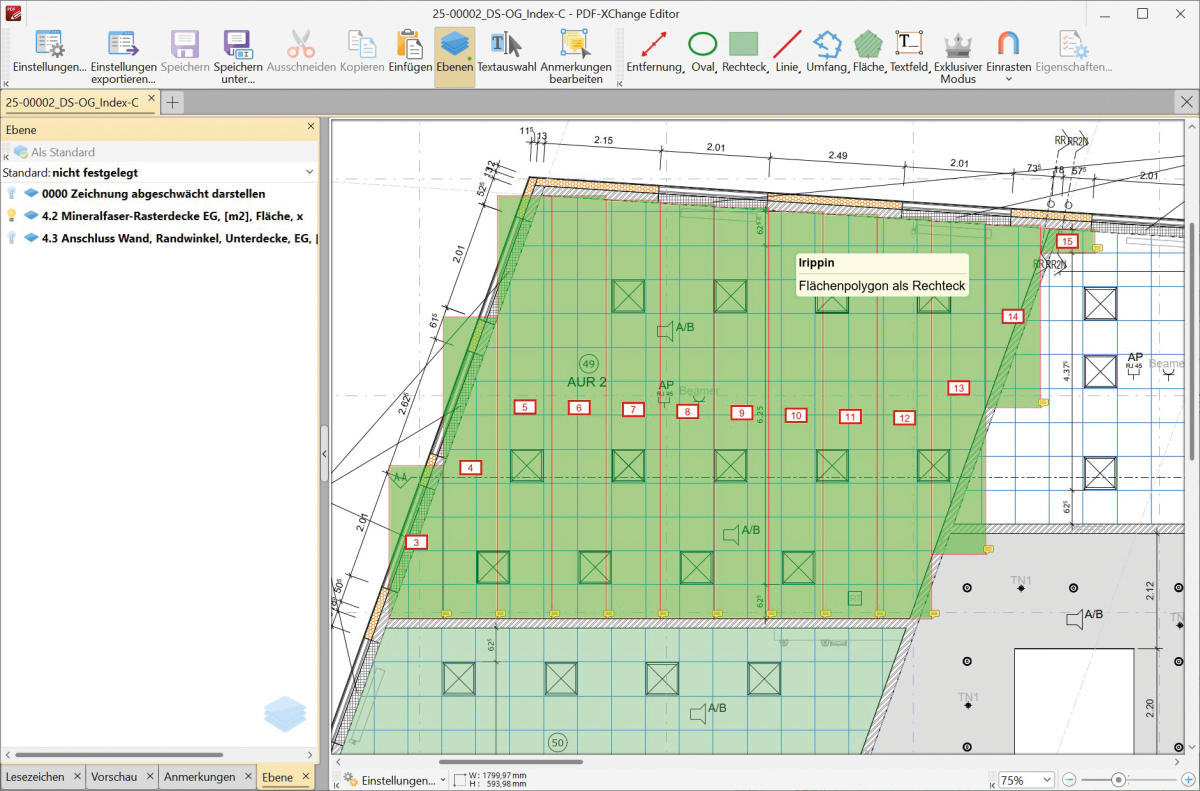Screen dimensions: 1200x791
Task: Click Einstellungen exportieren button
Action: pyautogui.click(x=123, y=55)
